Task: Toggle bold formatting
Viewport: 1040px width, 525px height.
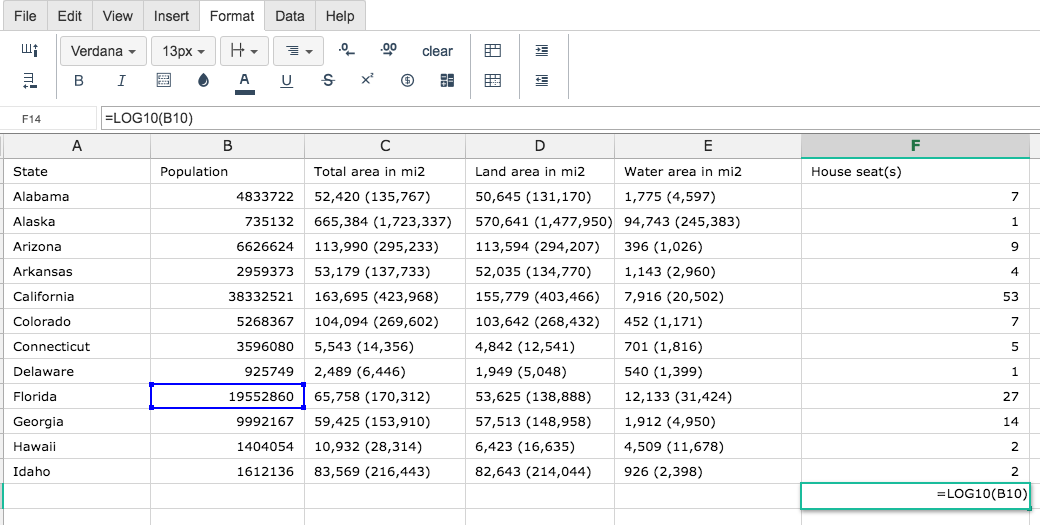Action: [78, 81]
